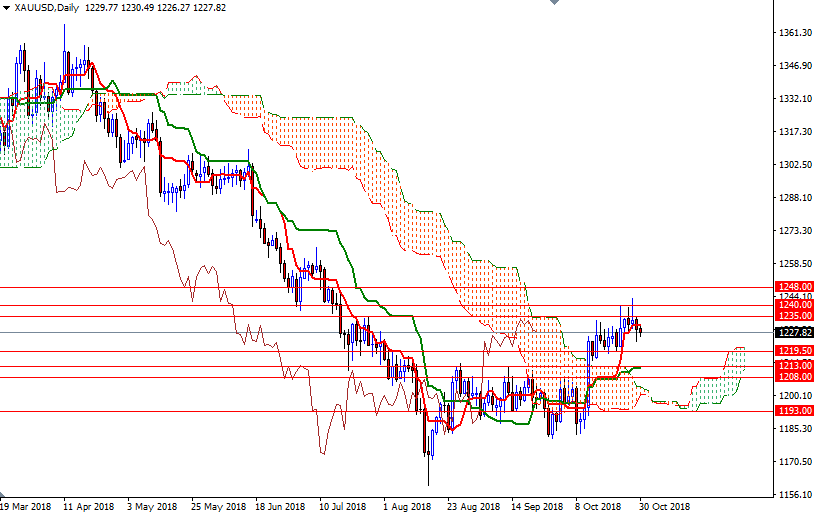The width and height of the screenshot is (814, 514).
Task: Click the 1156.10 price at axis bottom
Action: [793, 495]
